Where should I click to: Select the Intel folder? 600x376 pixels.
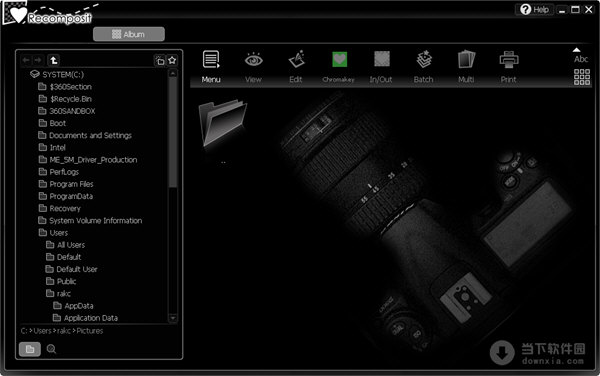tap(52, 148)
